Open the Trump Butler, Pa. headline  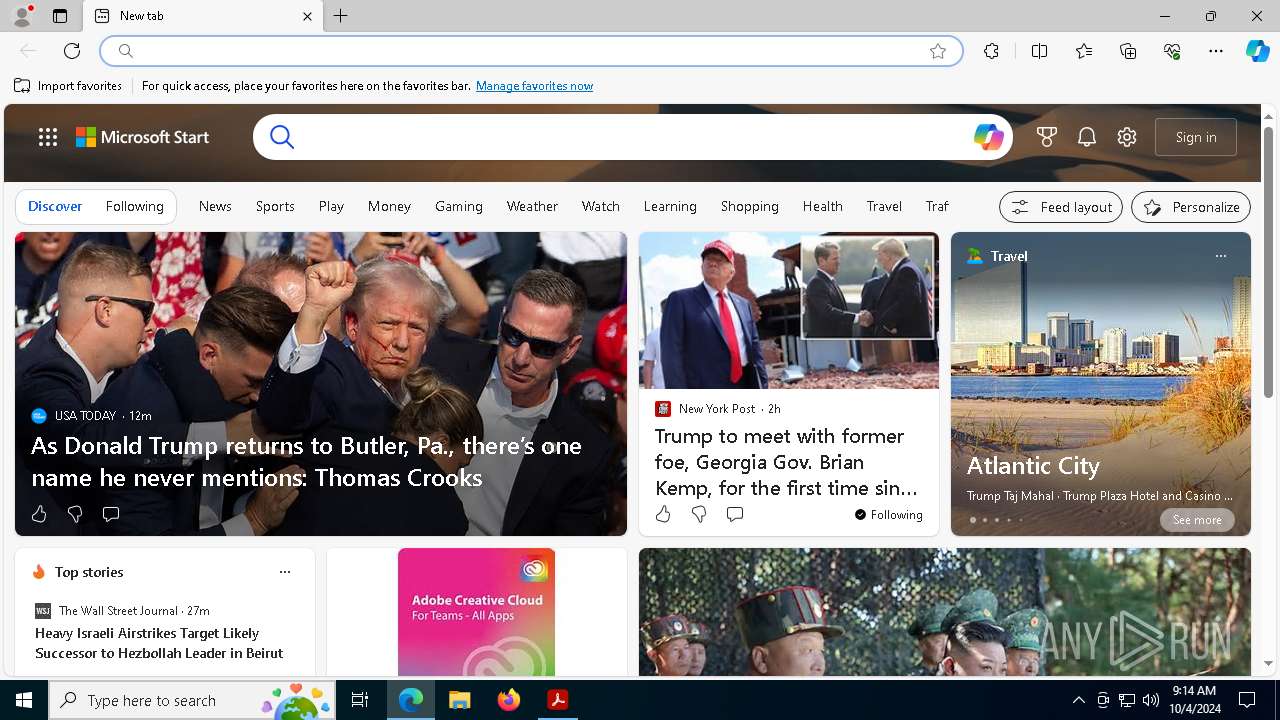pos(306,461)
